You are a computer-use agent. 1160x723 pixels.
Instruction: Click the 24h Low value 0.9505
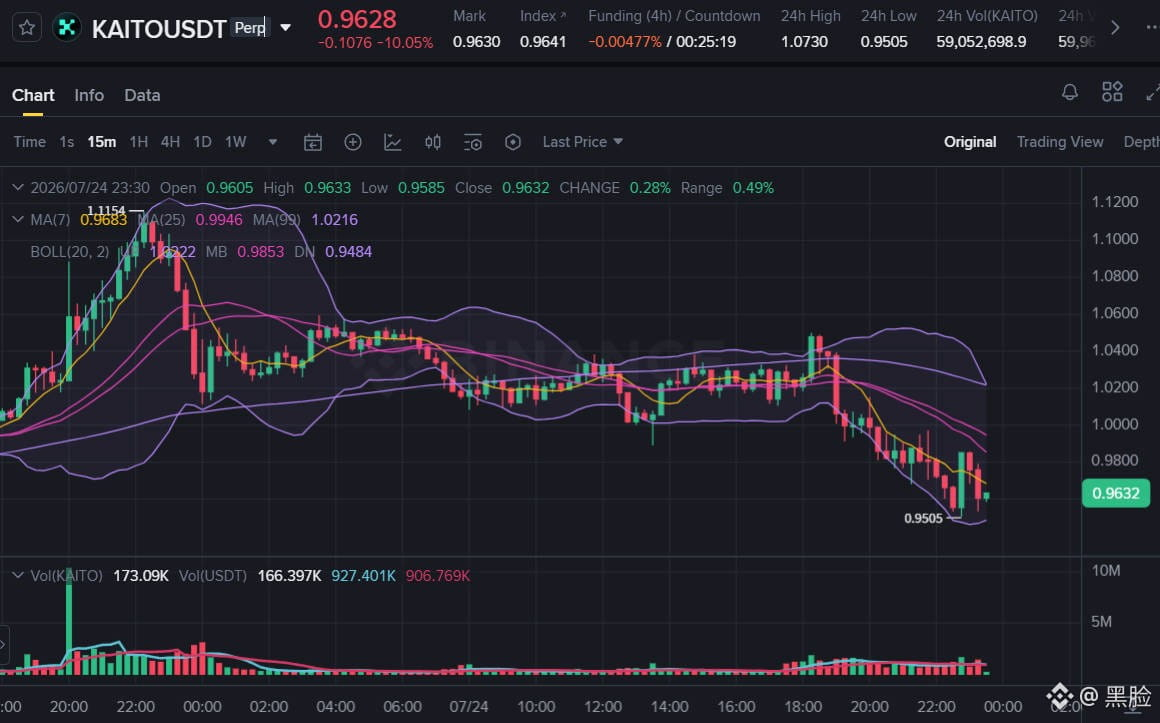tap(884, 42)
